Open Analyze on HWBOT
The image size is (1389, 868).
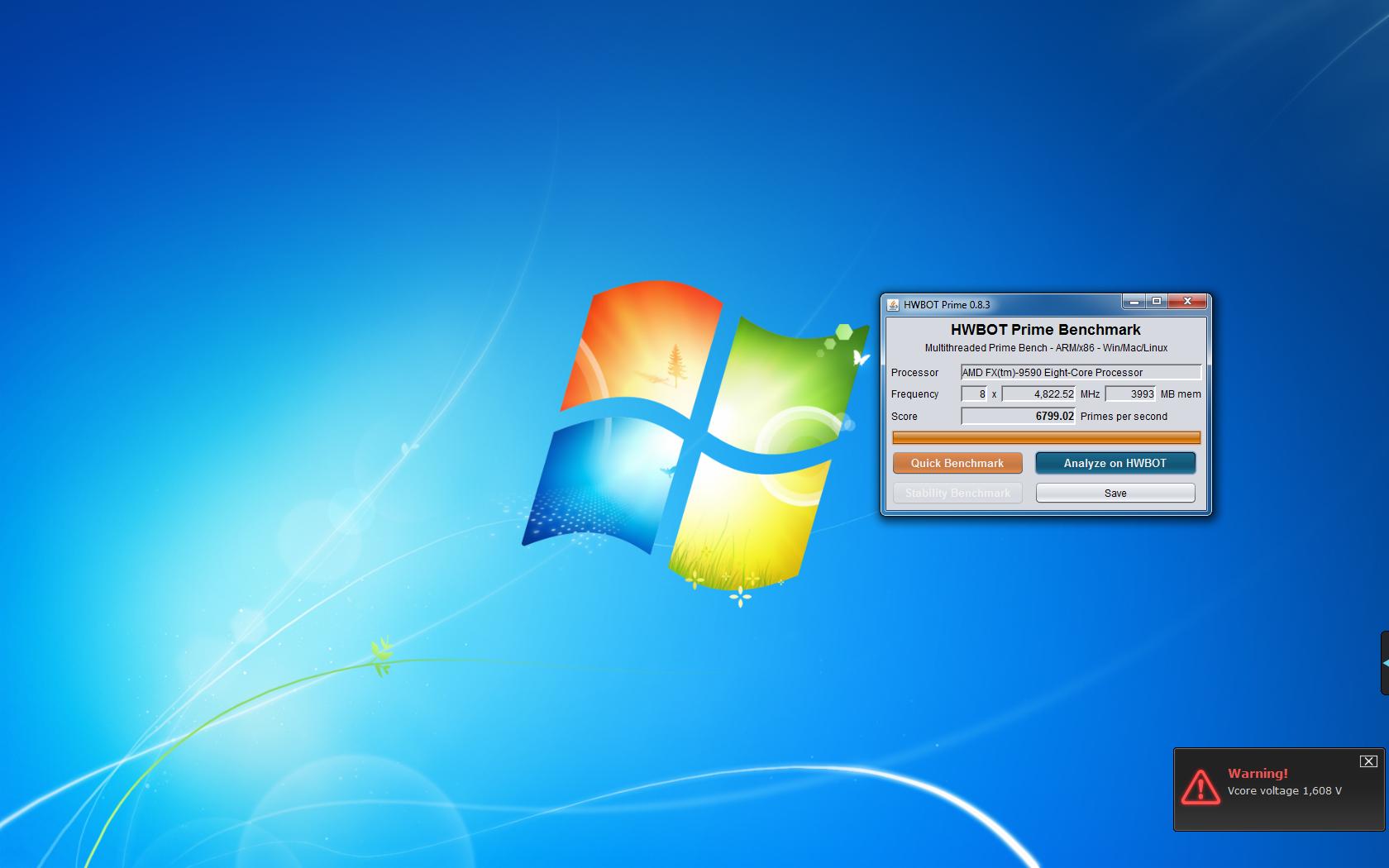pos(1115,463)
